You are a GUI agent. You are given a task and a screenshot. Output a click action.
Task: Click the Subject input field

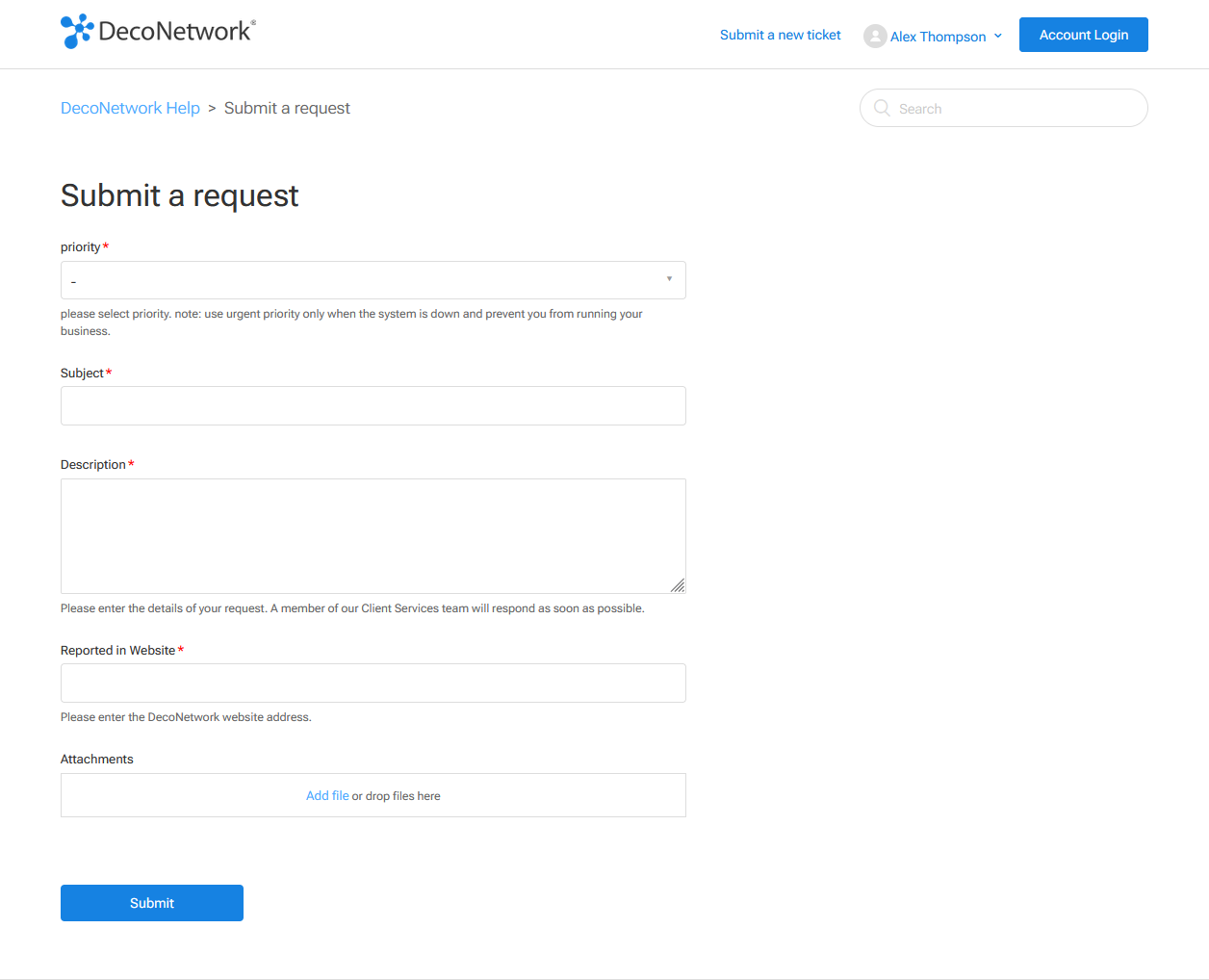pyautogui.click(x=373, y=405)
